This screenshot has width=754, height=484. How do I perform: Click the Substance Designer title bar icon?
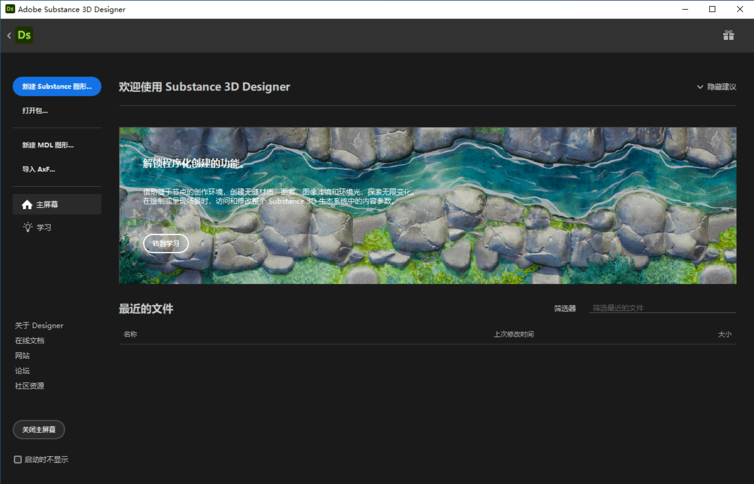click(x=10, y=9)
